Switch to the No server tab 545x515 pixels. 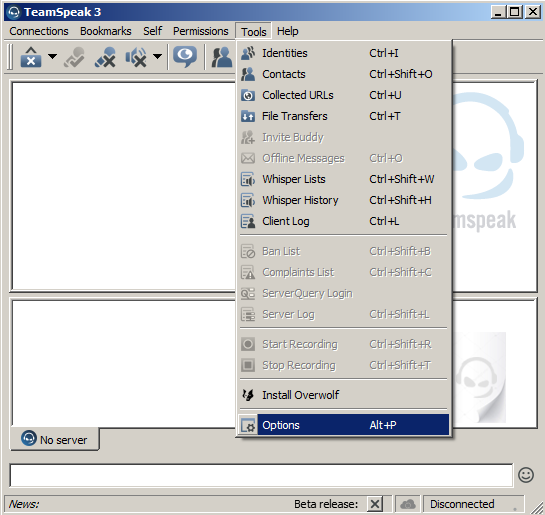click(x=55, y=439)
